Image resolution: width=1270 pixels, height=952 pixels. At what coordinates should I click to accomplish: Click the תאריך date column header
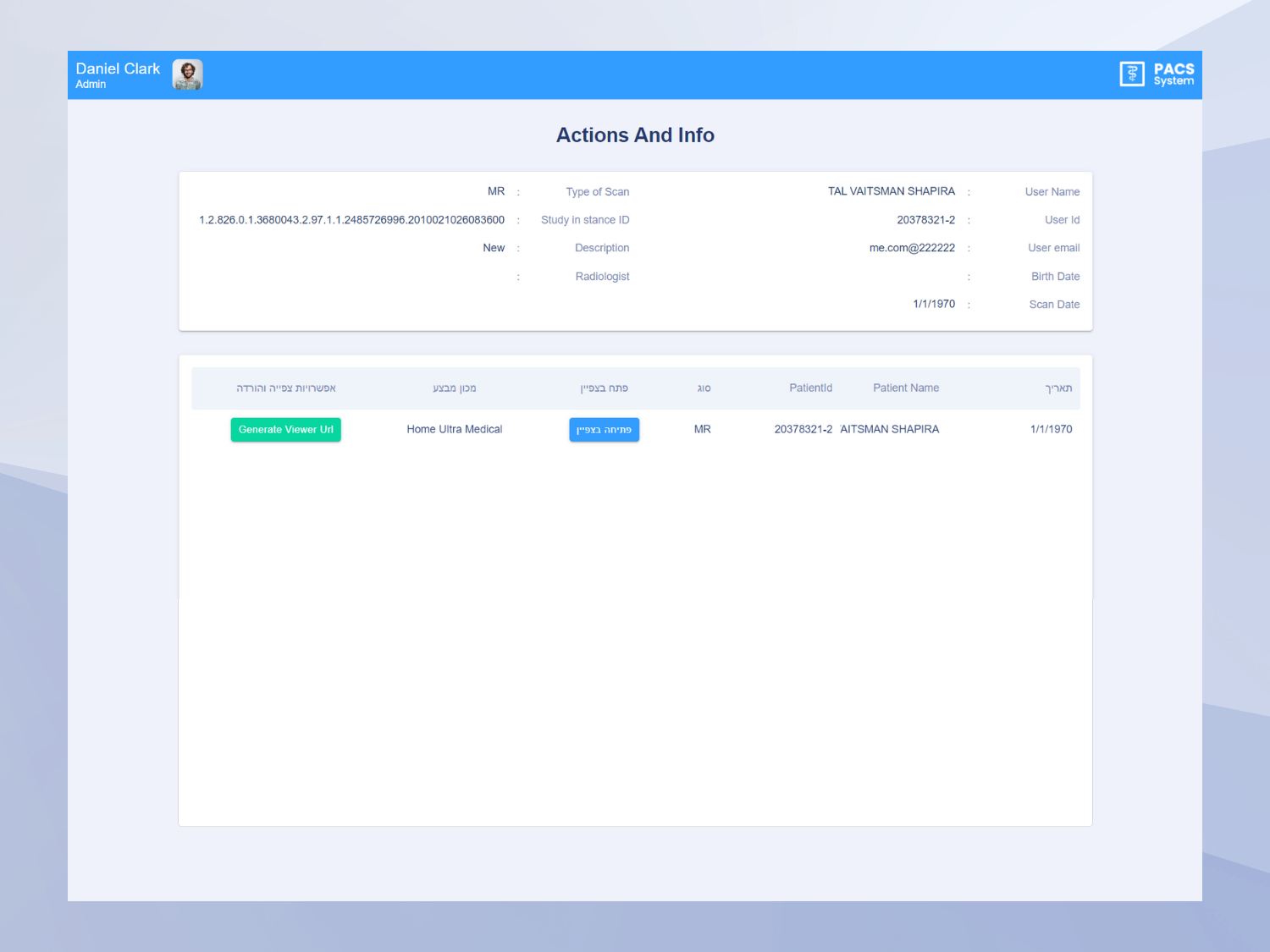pyautogui.click(x=1058, y=388)
